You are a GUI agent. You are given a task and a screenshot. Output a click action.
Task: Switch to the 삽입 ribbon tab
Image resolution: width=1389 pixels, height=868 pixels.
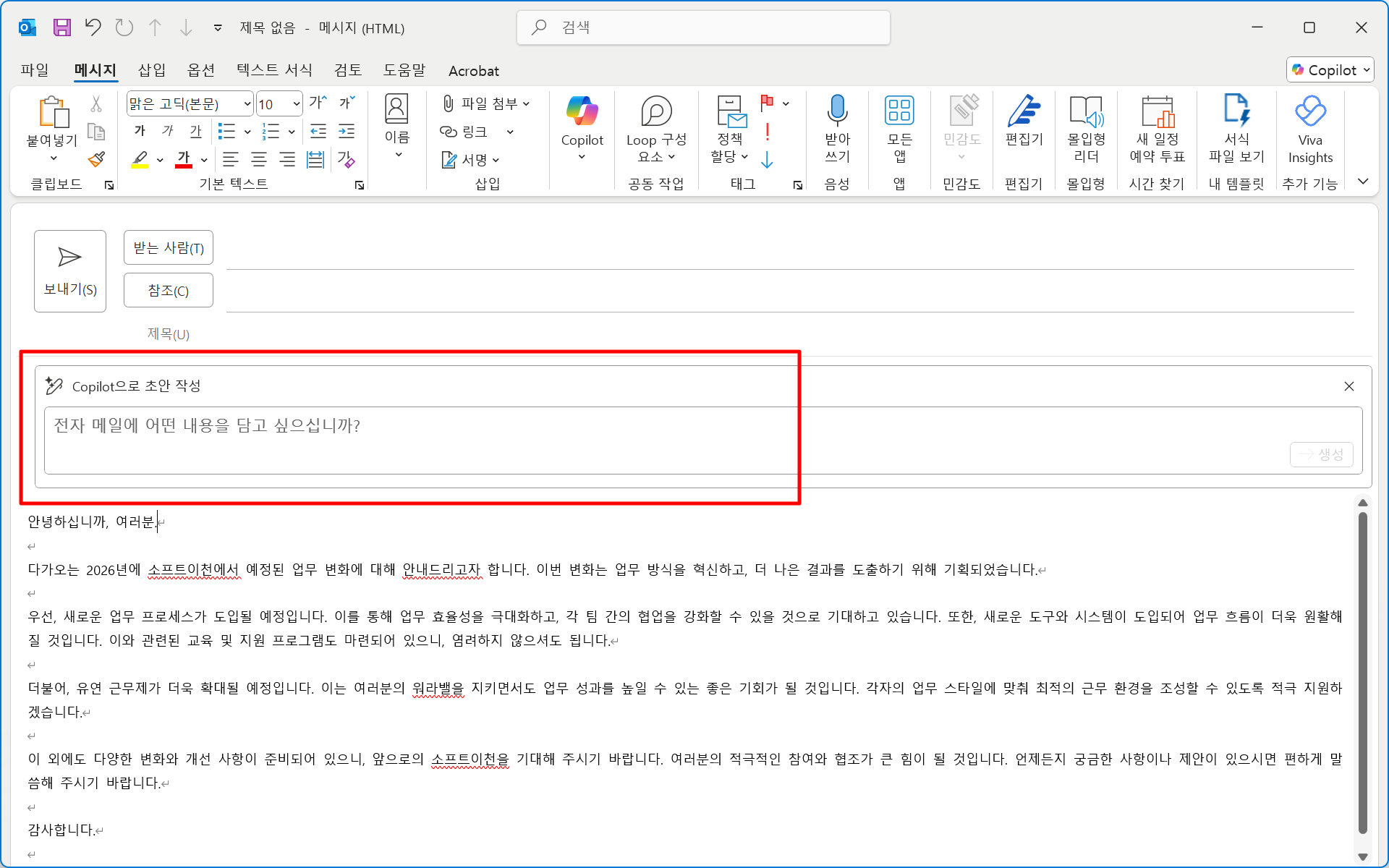point(152,70)
